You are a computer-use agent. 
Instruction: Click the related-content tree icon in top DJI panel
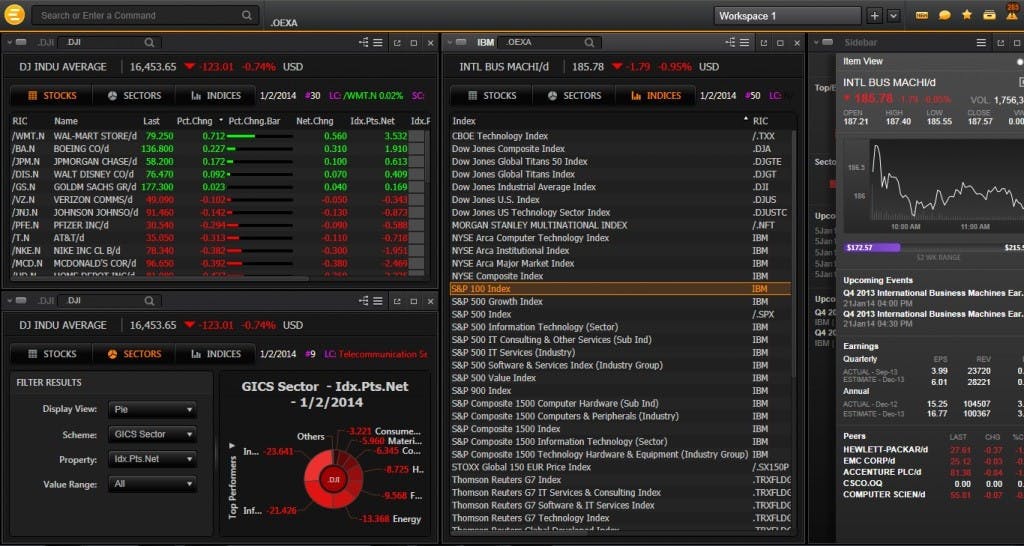pos(364,42)
